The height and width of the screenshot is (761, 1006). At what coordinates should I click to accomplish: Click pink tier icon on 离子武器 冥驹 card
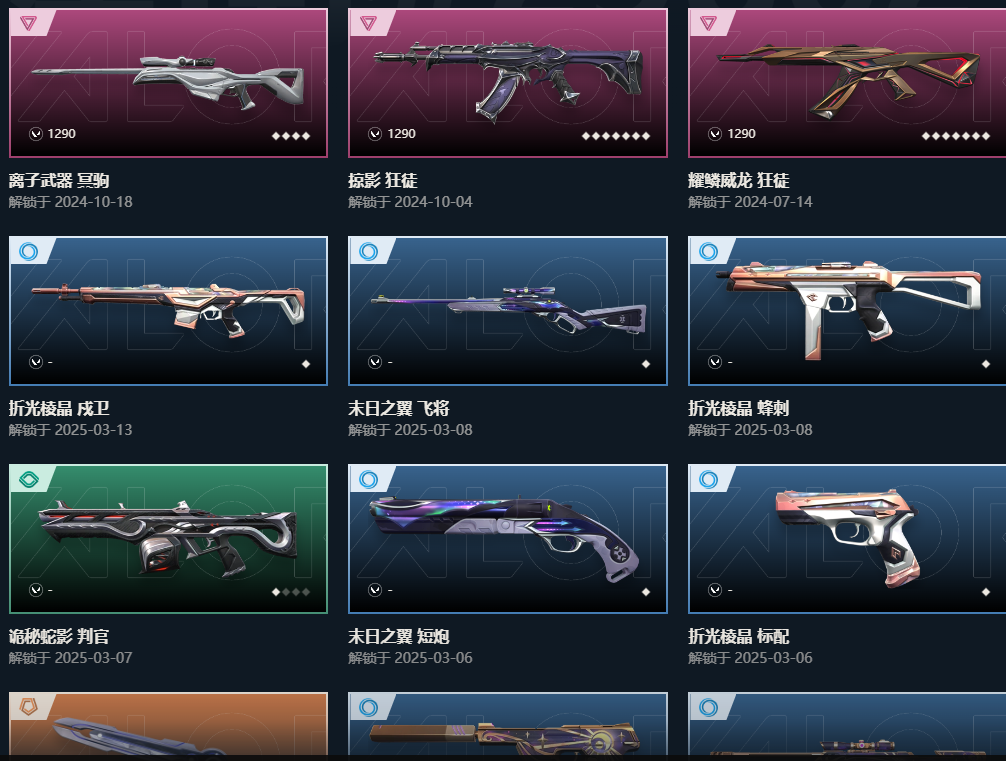coord(28,24)
